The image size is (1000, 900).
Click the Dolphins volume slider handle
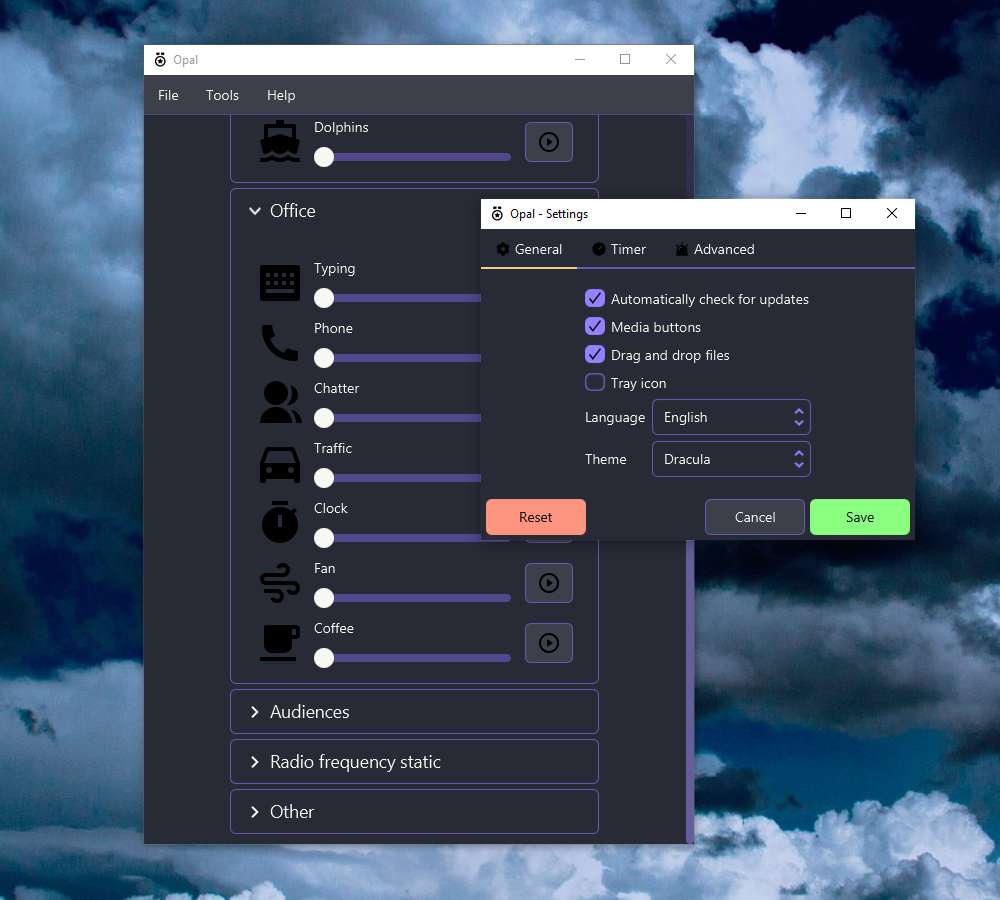coord(324,157)
